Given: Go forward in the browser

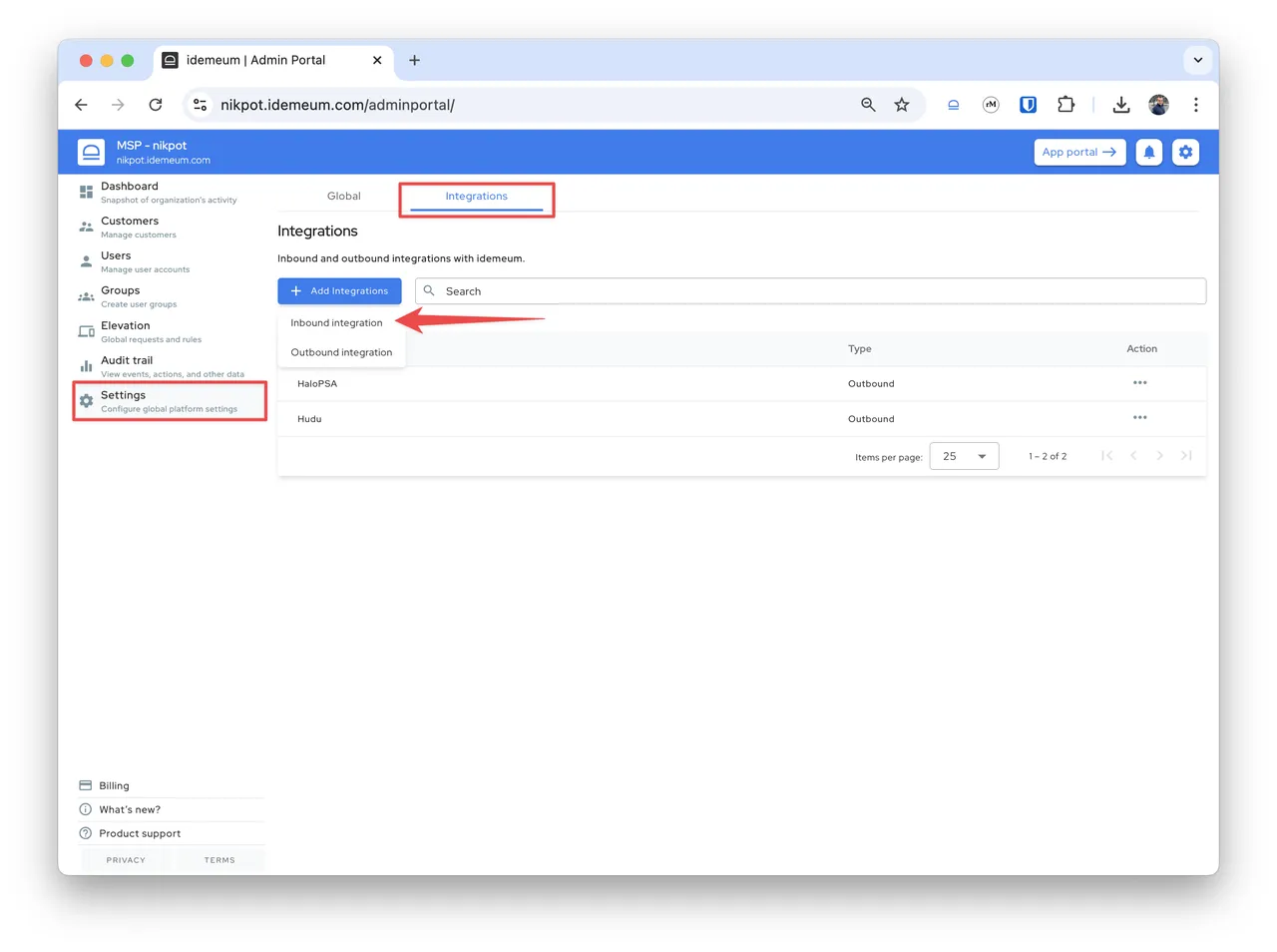Looking at the screenshot, I should [119, 105].
